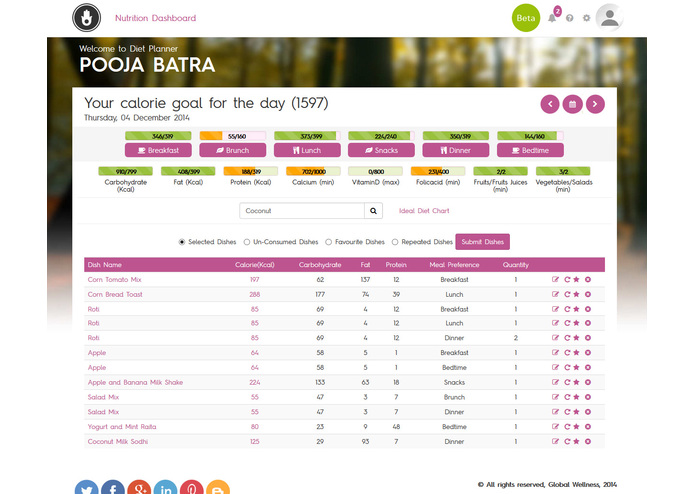Open the Lunch meal tab
The width and height of the screenshot is (695, 494).
(x=307, y=150)
